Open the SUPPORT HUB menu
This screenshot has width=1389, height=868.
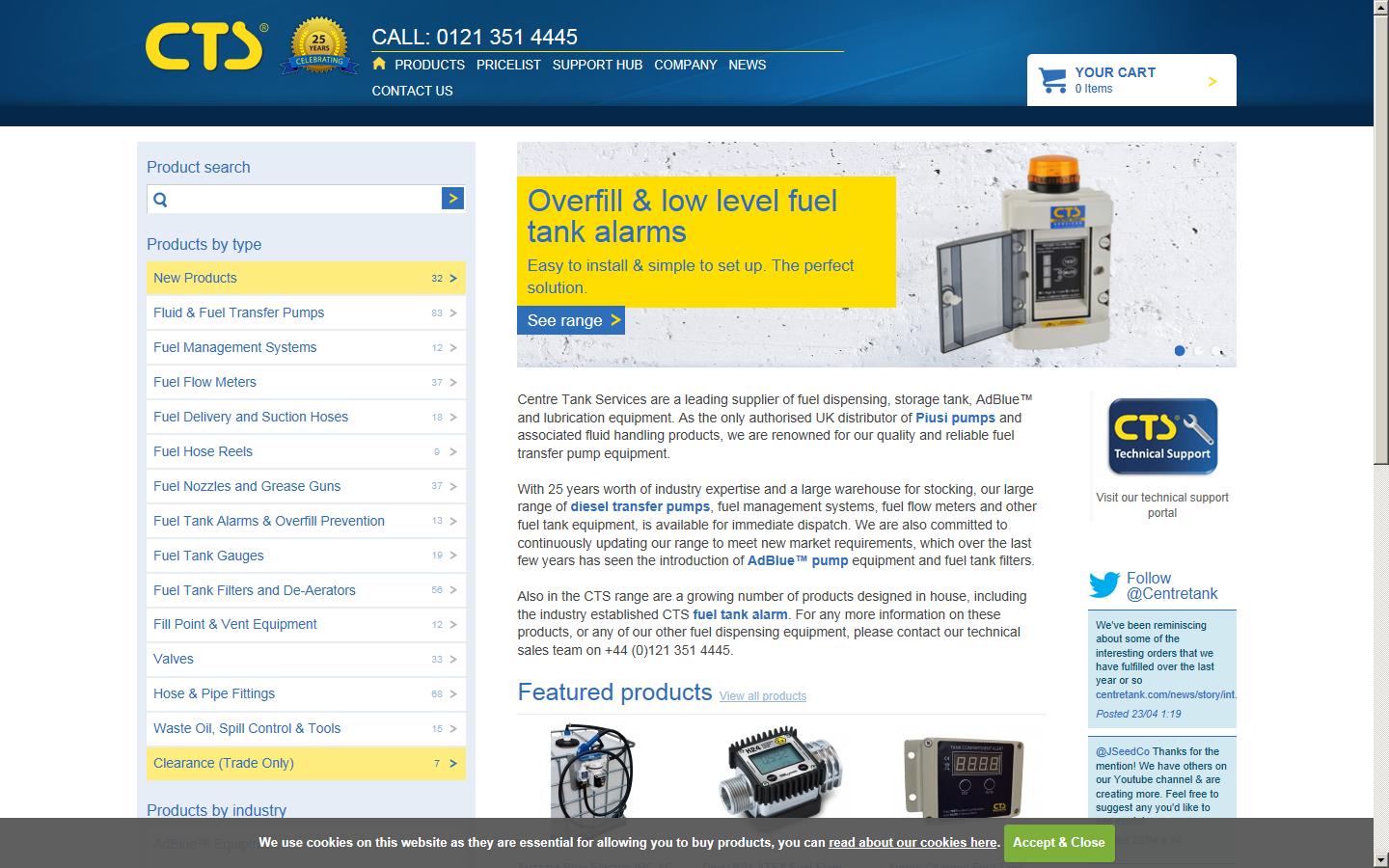click(x=597, y=65)
